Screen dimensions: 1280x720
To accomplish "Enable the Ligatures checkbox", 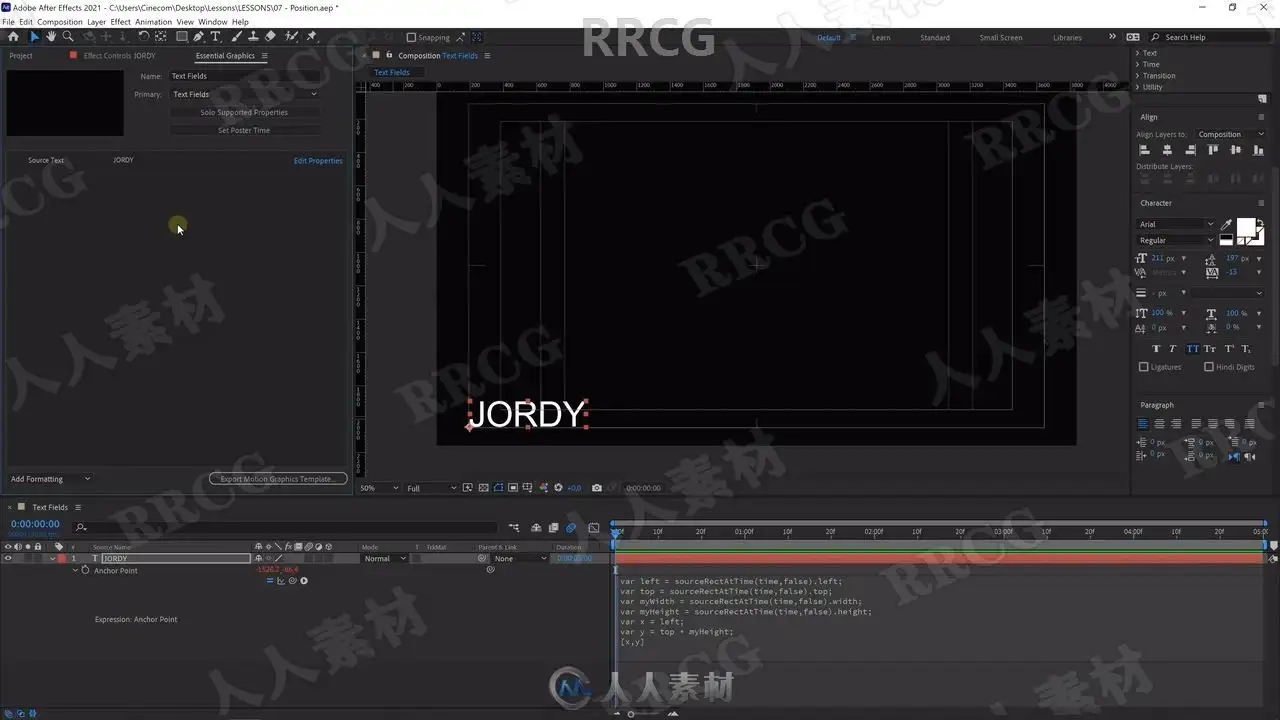I will [x=1144, y=367].
